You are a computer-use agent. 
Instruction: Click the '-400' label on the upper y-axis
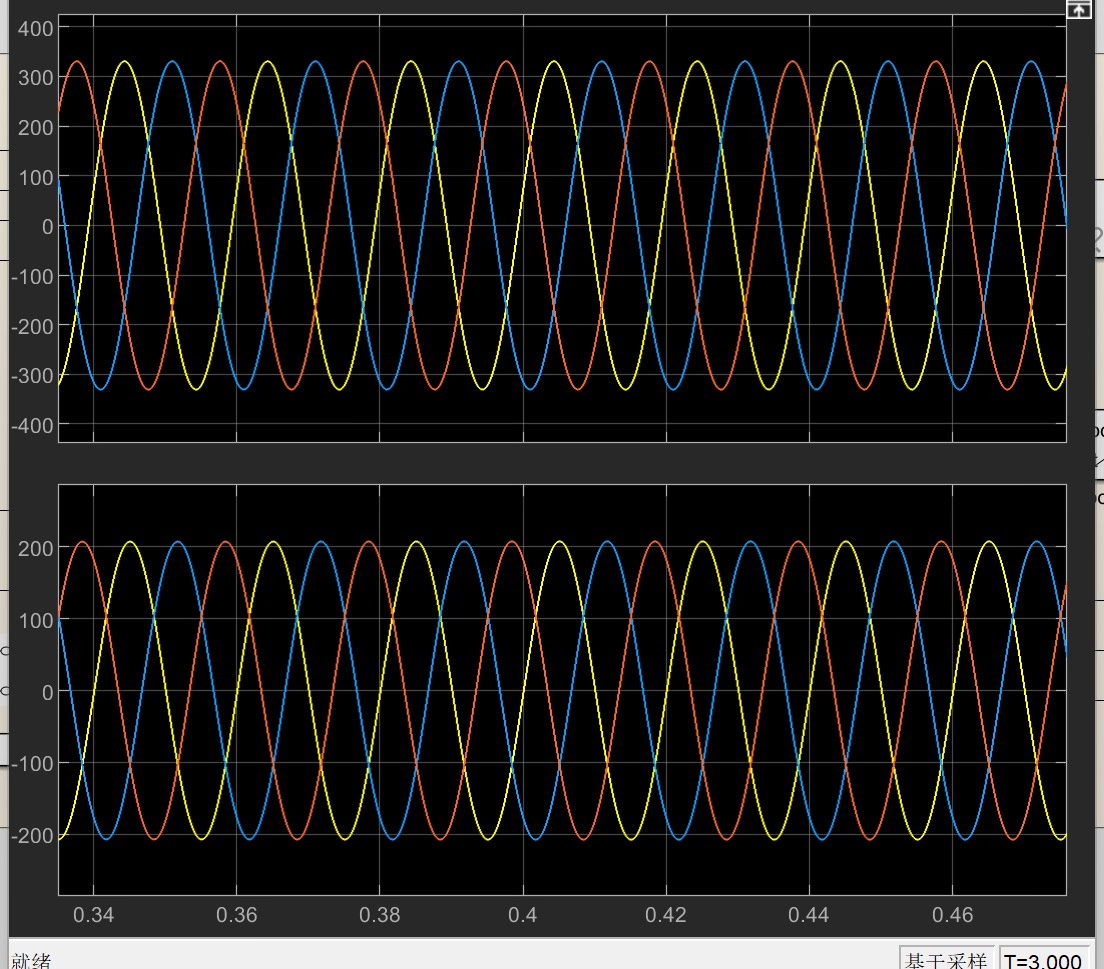pyautogui.click(x=32, y=426)
